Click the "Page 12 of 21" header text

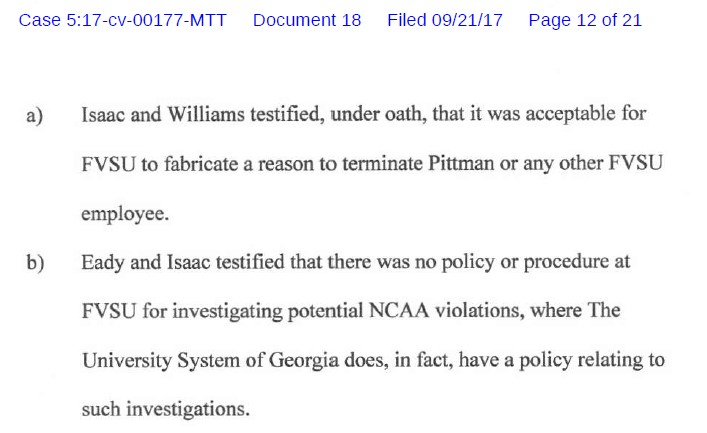pos(585,20)
